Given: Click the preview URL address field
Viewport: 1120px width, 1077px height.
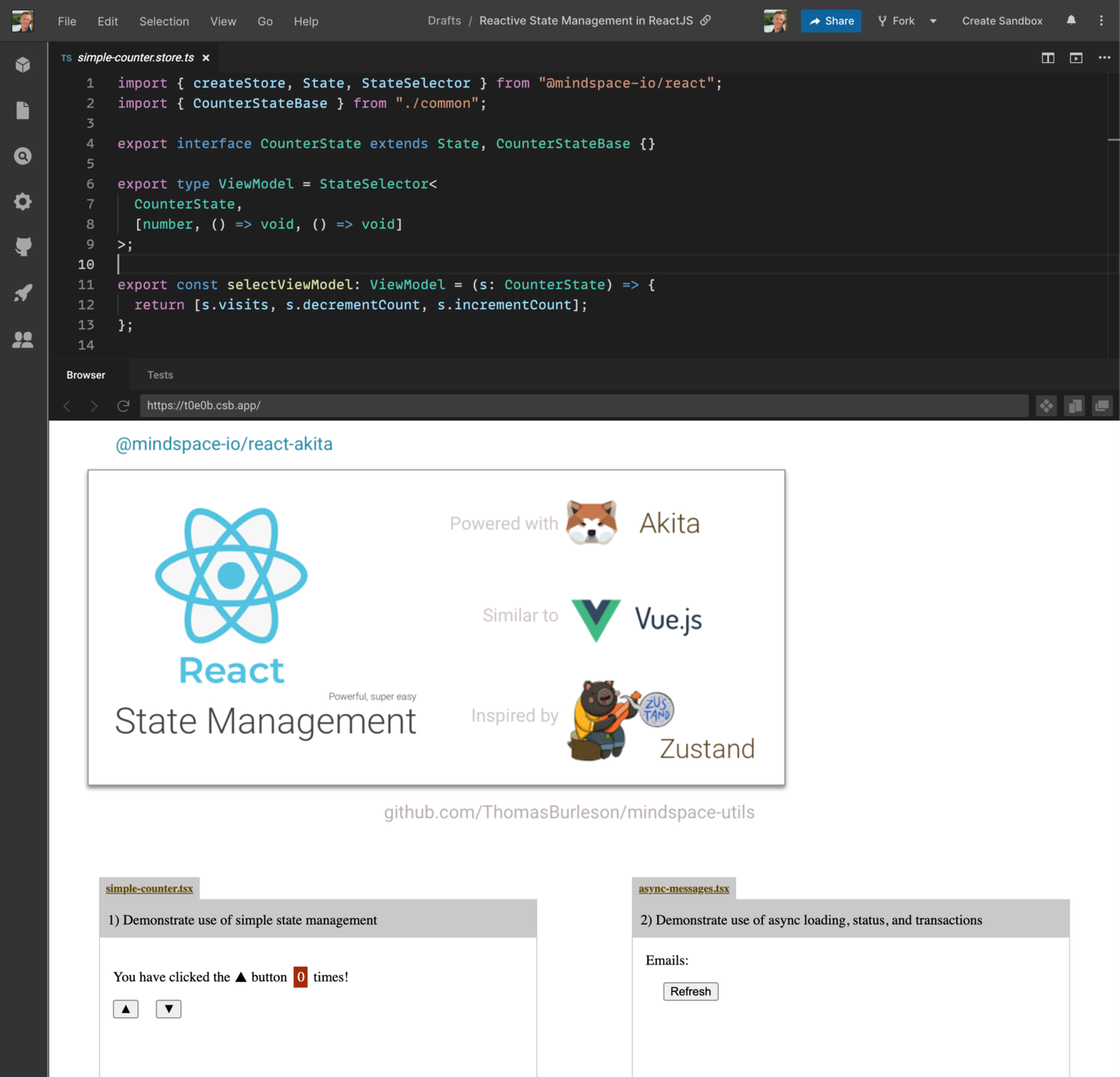Looking at the screenshot, I should (x=584, y=405).
